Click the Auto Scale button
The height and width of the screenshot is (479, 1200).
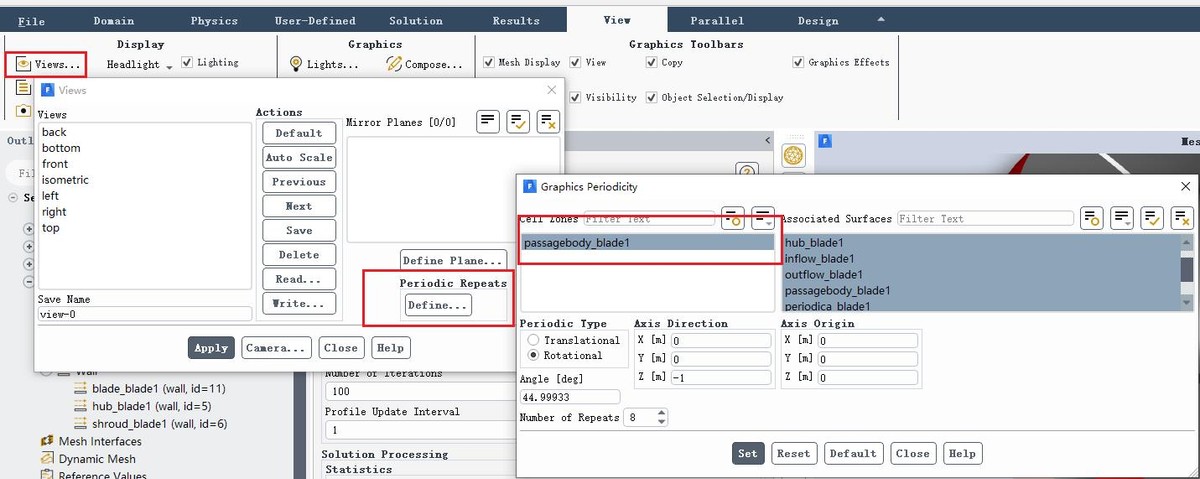[299, 158]
